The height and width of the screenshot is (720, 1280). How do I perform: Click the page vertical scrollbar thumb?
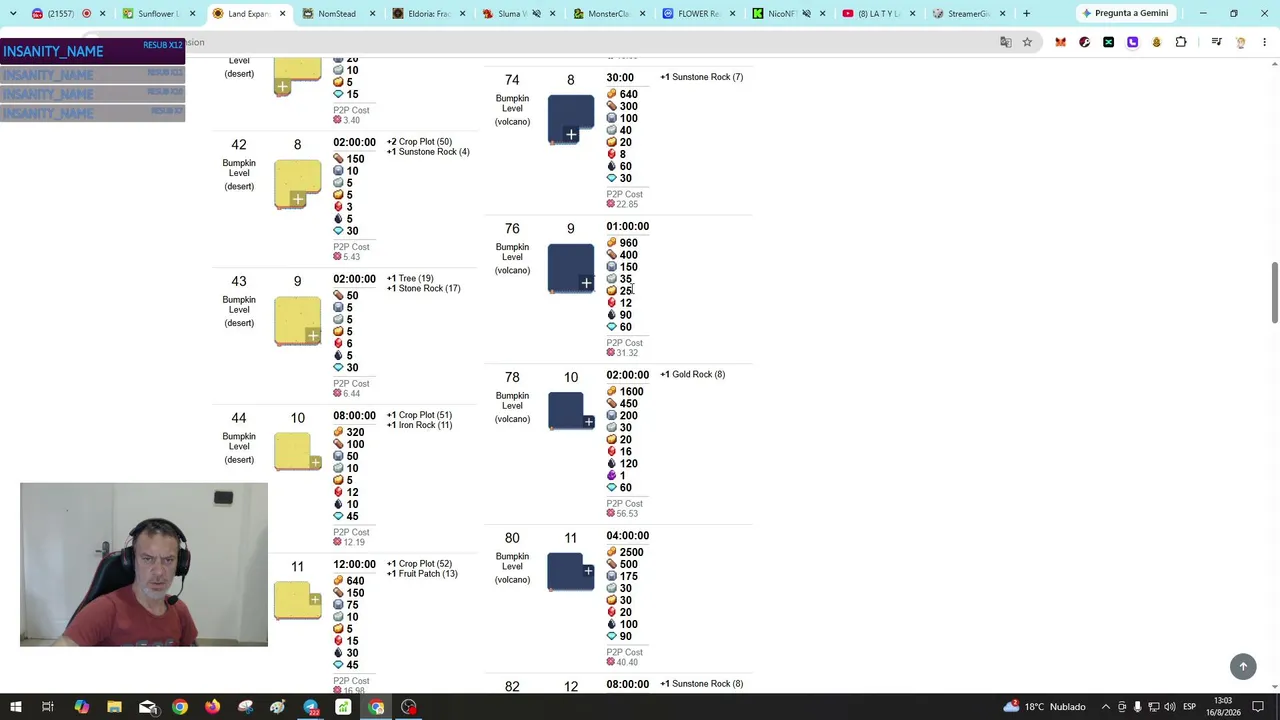tap(1274, 292)
